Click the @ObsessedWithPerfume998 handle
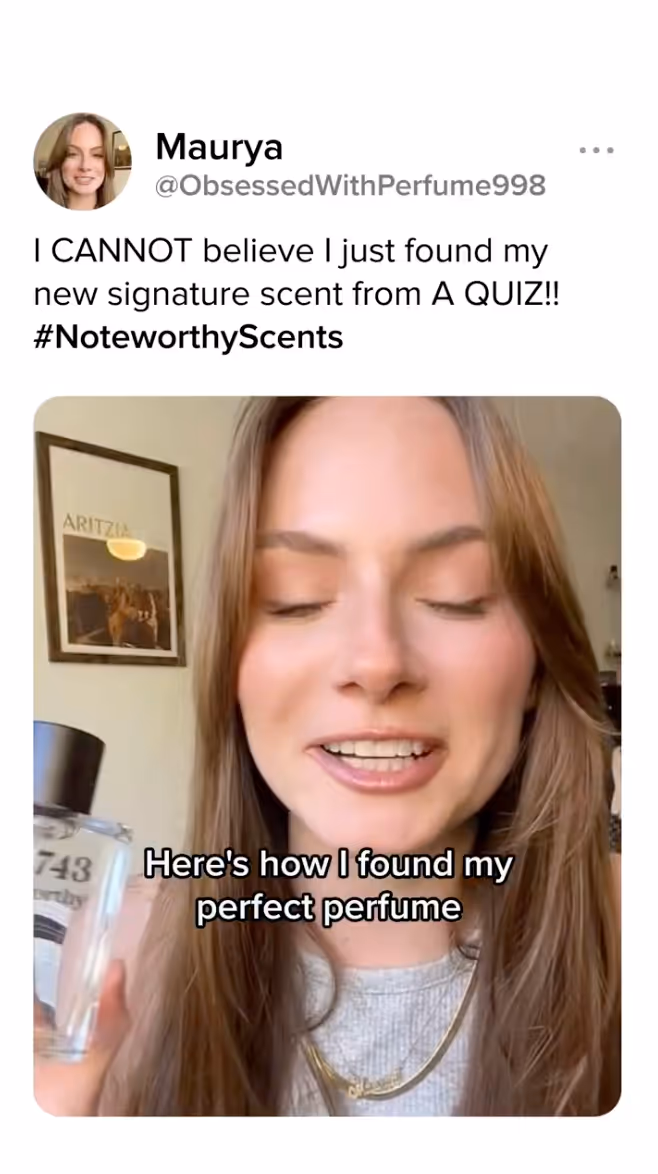The height and width of the screenshot is (1174, 658). click(350, 186)
